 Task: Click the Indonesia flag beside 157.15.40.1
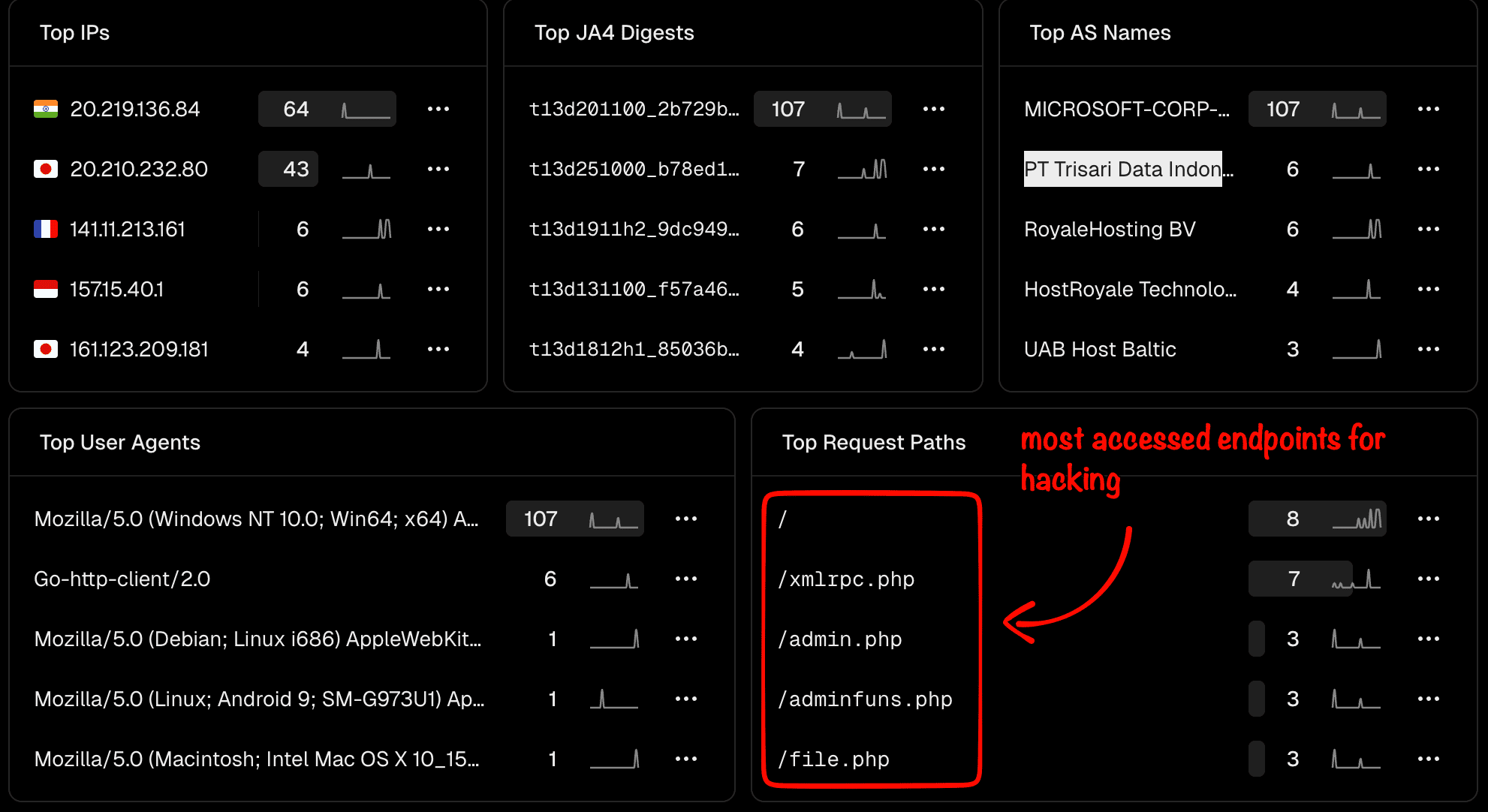point(45,289)
